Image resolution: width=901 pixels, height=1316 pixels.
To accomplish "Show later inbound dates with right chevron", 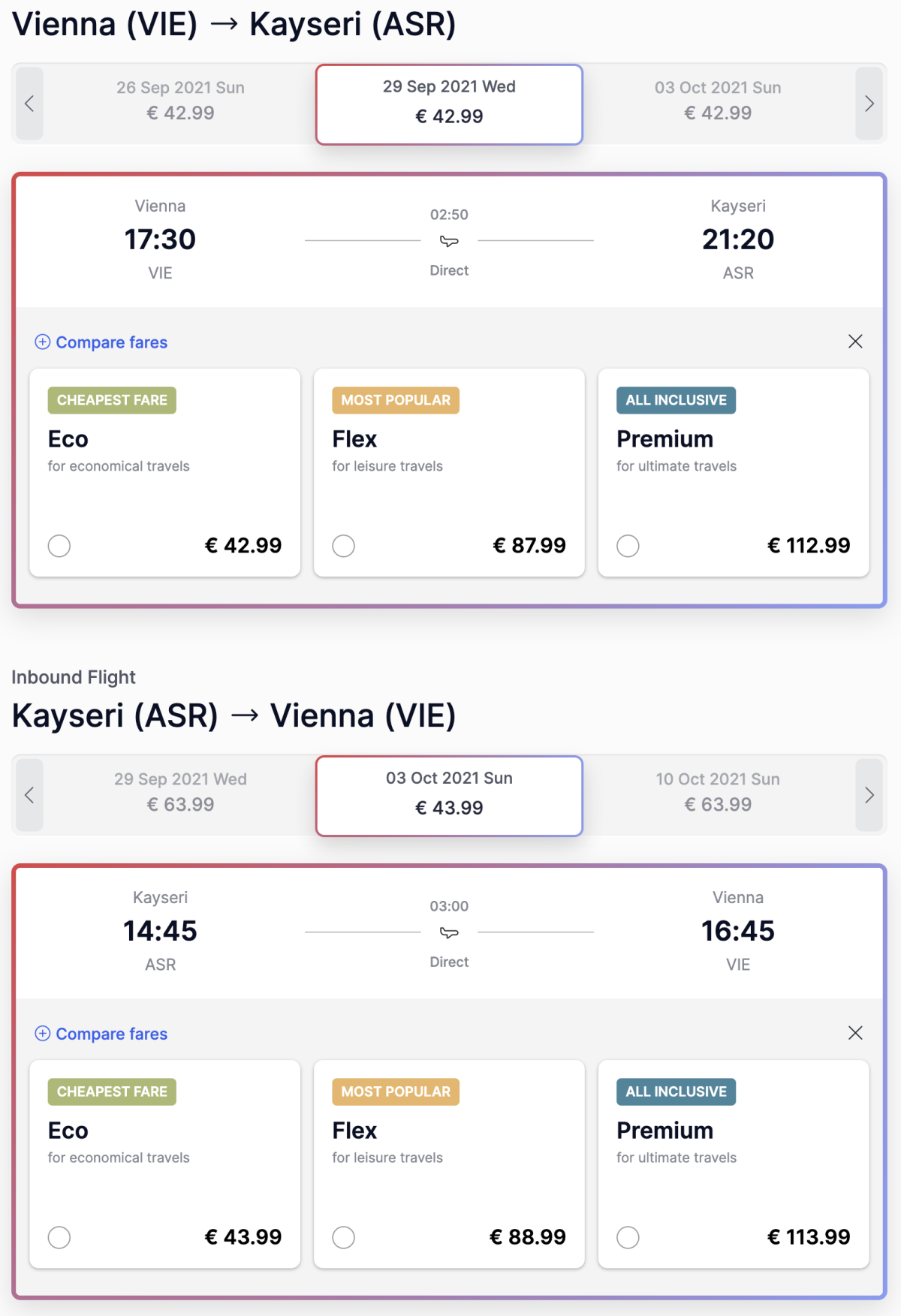I will (x=869, y=795).
